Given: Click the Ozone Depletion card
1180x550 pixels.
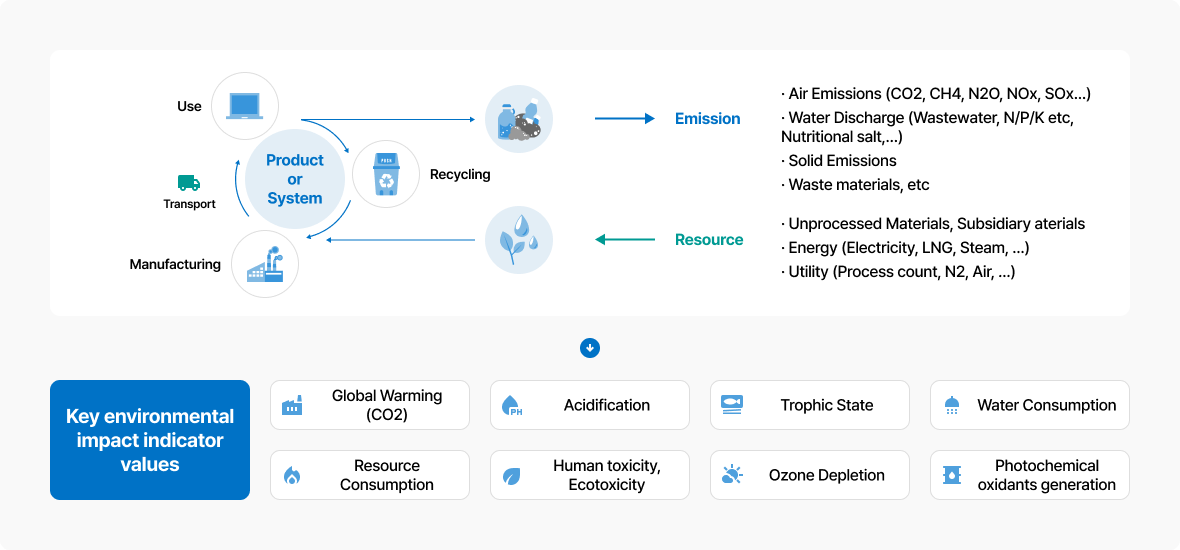Looking at the screenshot, I should point(810,475).
